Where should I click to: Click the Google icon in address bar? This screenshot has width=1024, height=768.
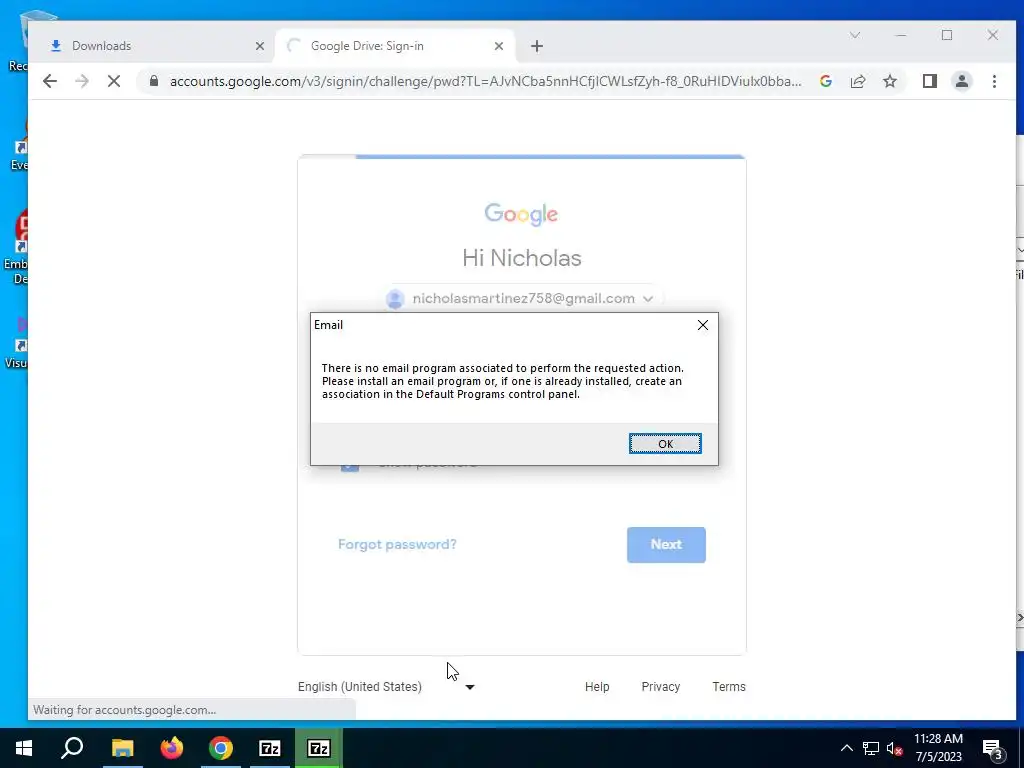pyautogui.click(x=825, y=81)
